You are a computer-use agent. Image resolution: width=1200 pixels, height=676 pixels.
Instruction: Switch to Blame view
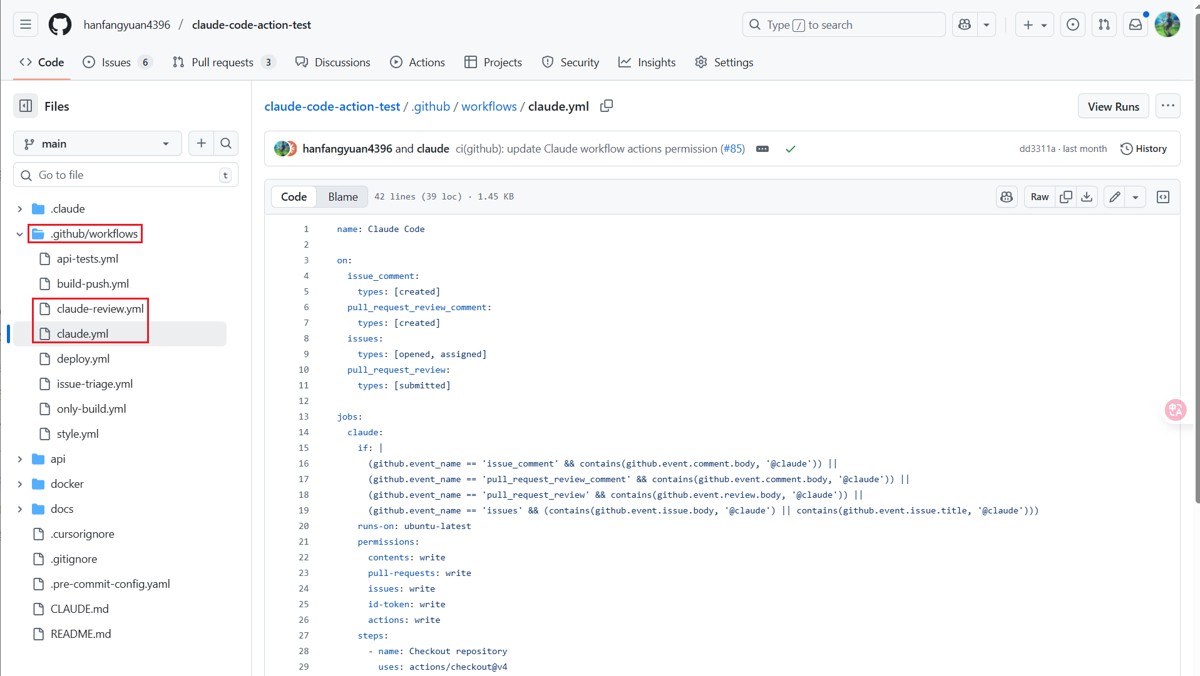343,197
